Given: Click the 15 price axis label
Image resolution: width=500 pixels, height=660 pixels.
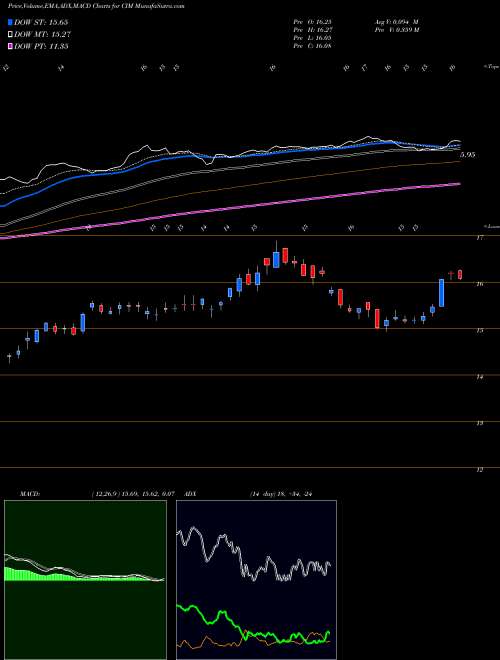Looking at the screenshot, I should click(x=480, y=330).
